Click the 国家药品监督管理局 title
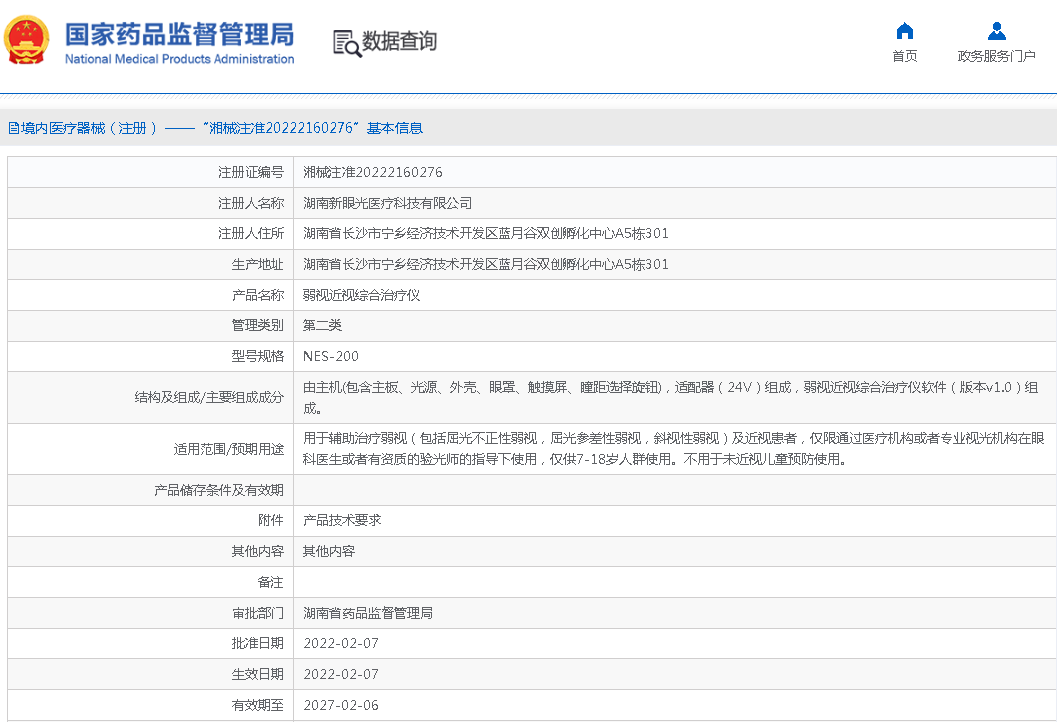 (179, 34)
